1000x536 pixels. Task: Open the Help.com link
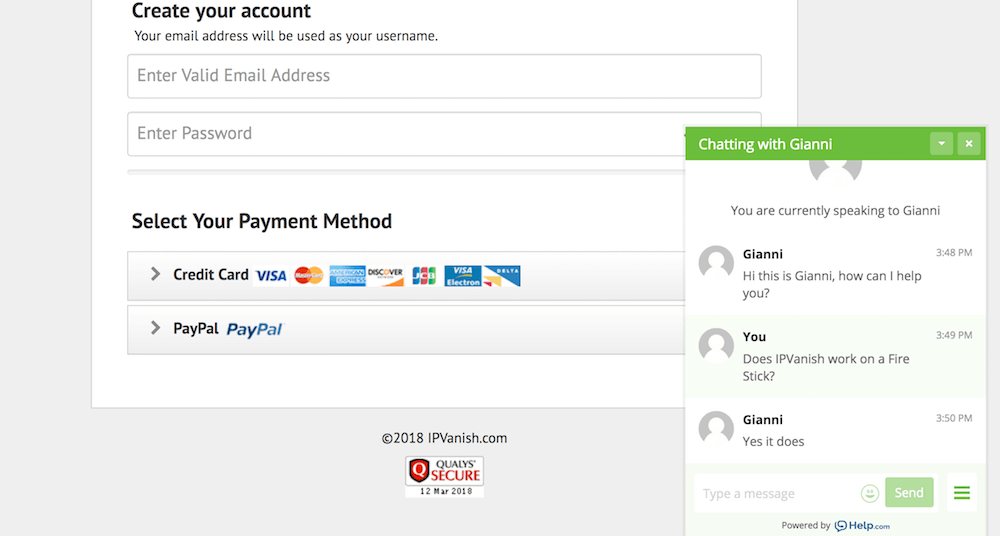(862, 526)
